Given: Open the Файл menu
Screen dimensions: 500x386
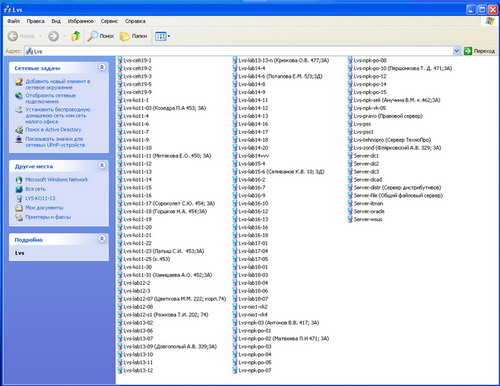Looking at the screenshot, I should click(x=14, y=21).
